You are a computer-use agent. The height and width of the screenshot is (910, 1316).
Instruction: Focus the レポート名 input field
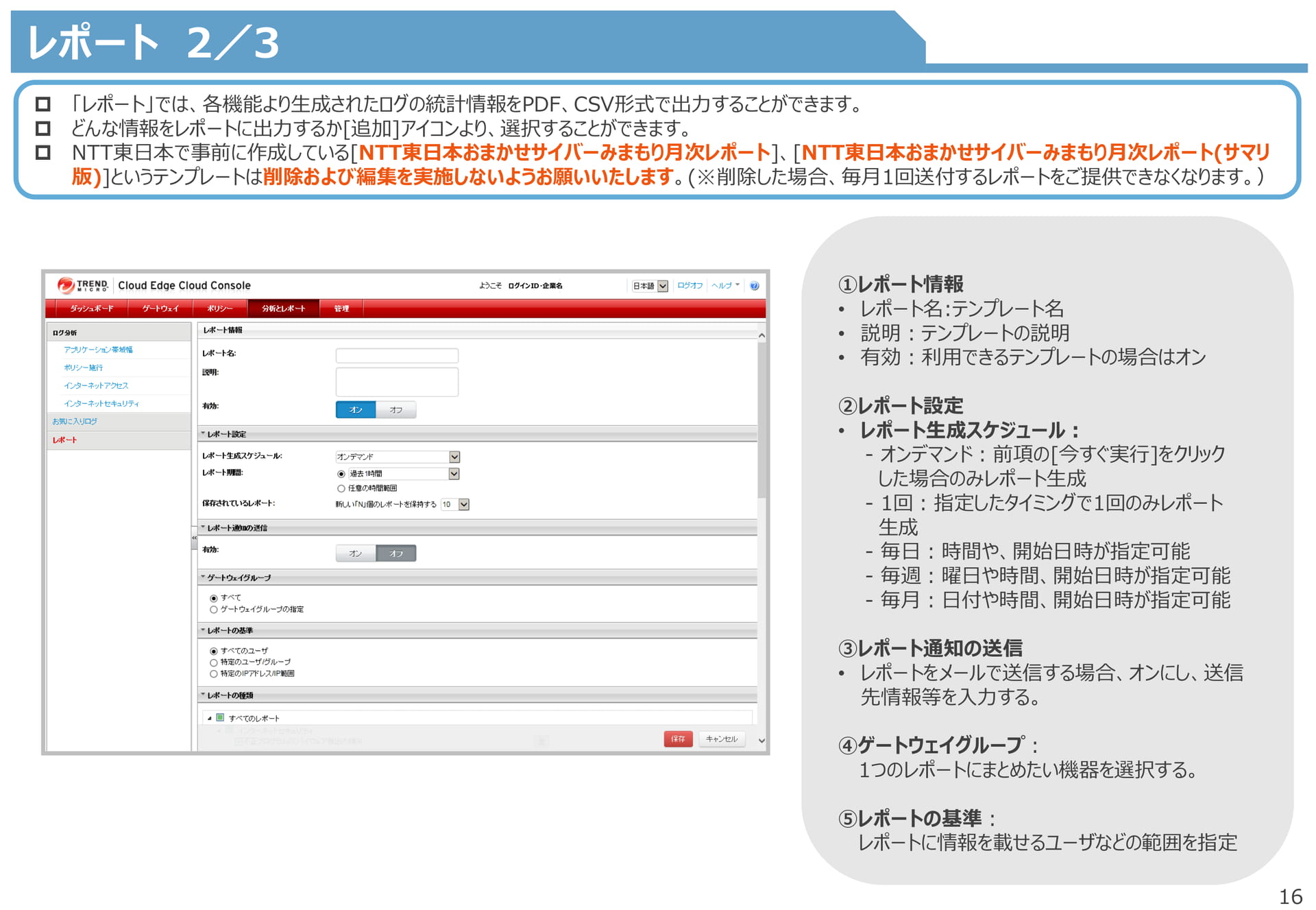tap(397, 355)
